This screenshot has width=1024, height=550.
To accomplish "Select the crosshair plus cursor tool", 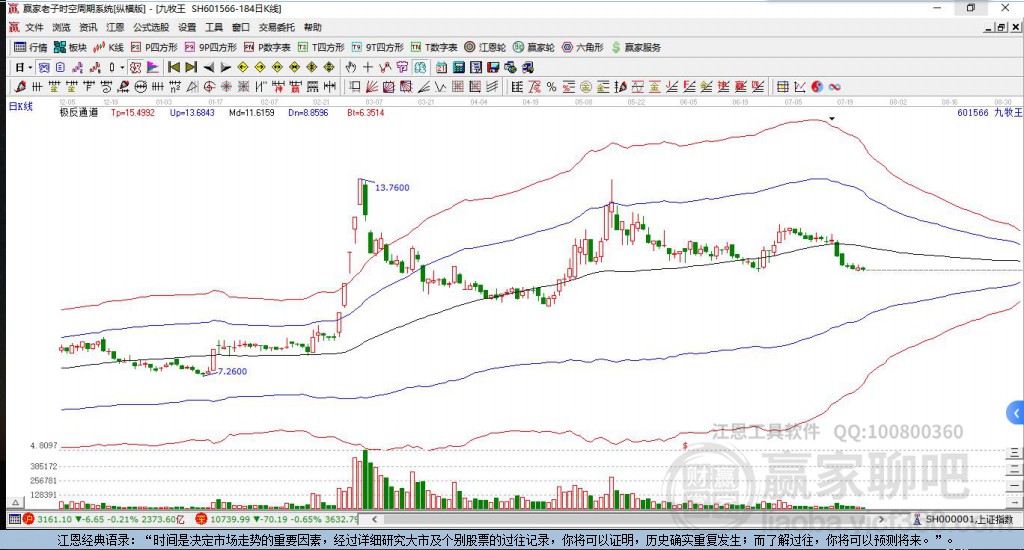I will 368,67.
